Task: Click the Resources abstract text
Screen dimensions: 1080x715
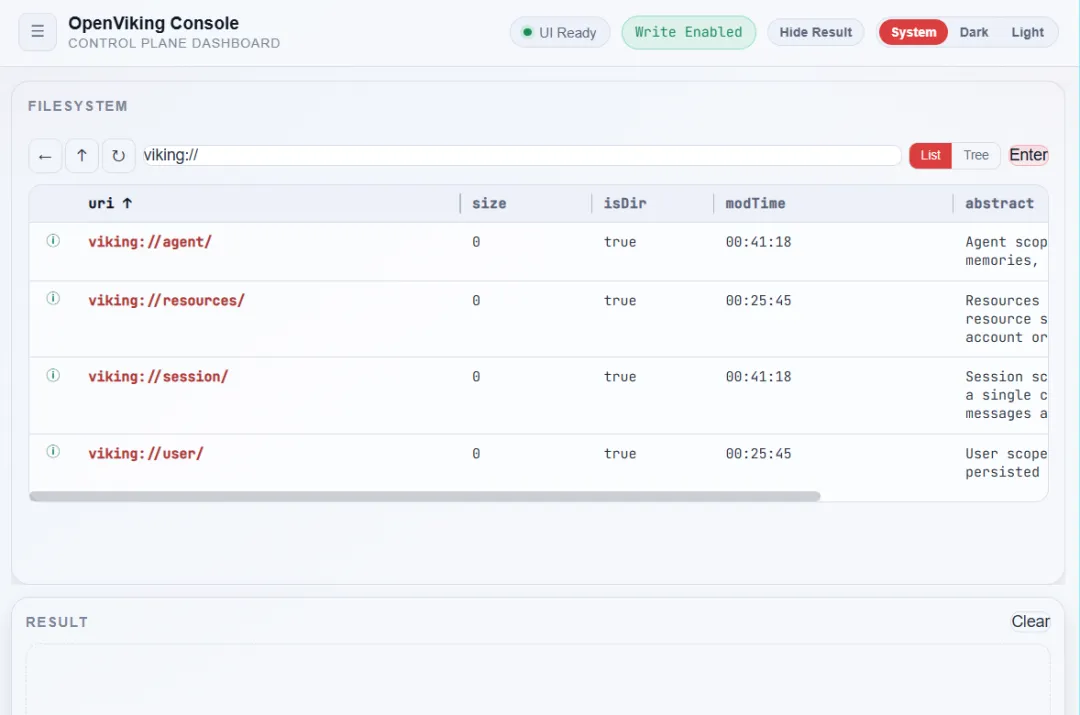Action: pyautogui.click(x=1006, y=319)
